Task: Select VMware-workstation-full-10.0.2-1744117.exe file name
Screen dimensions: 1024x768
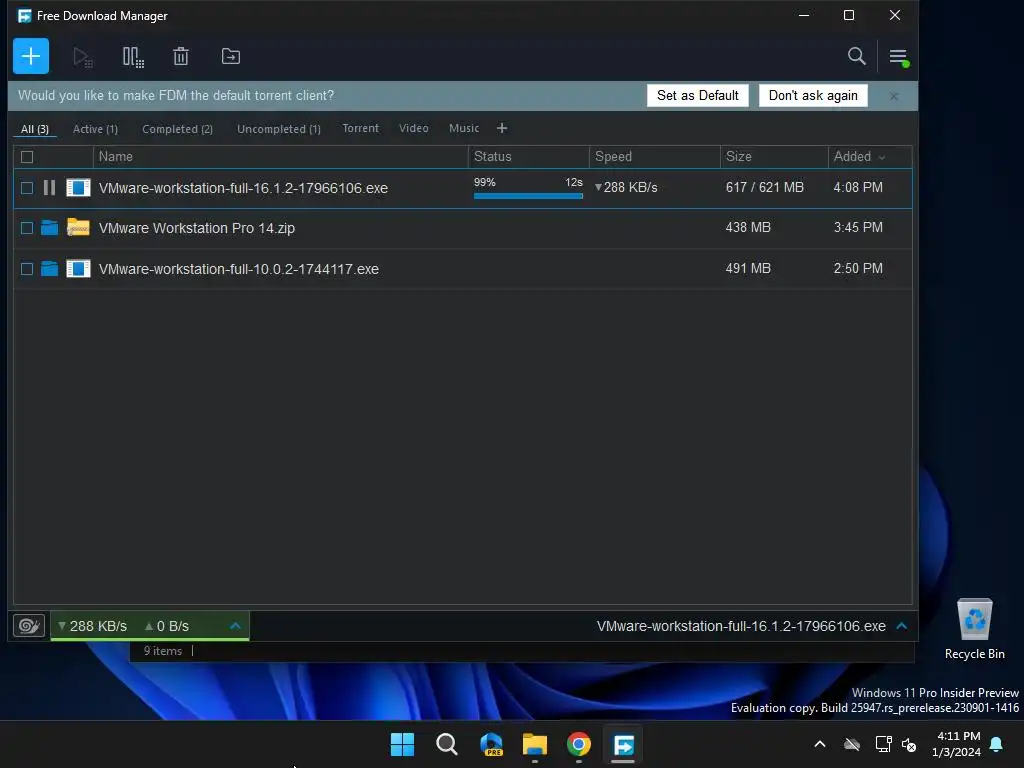Action: [238, 269]
